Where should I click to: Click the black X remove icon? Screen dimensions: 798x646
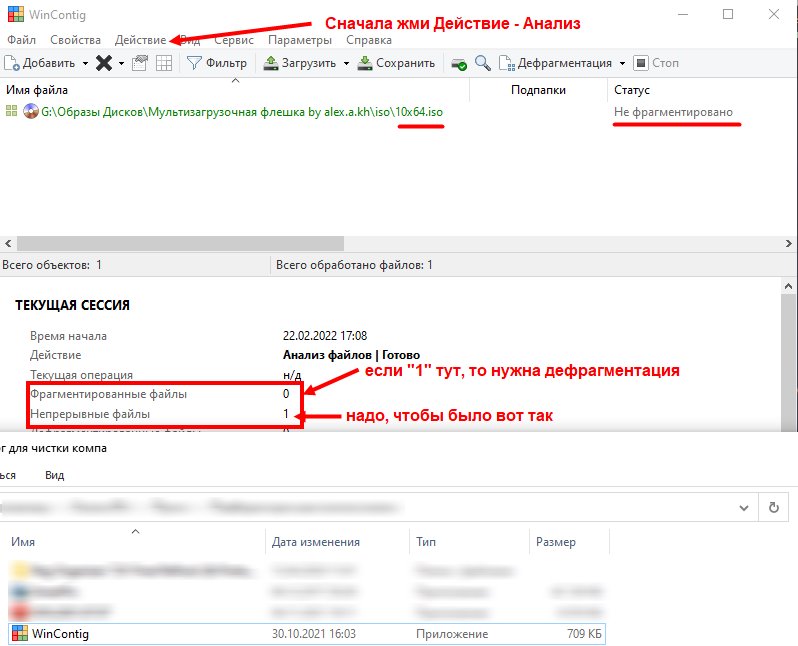pos(103,63)
